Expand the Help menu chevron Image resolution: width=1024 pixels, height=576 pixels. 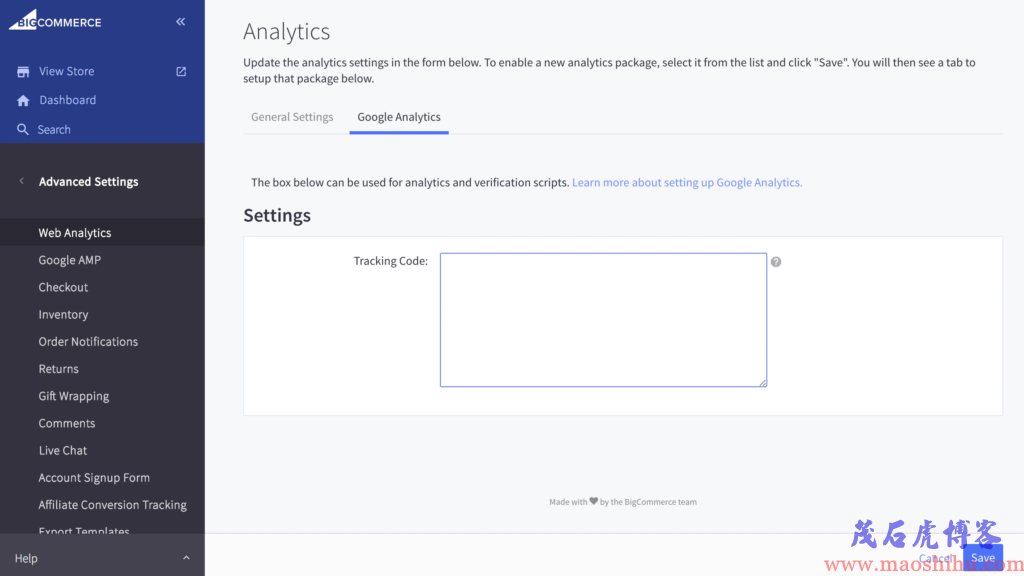186,558
